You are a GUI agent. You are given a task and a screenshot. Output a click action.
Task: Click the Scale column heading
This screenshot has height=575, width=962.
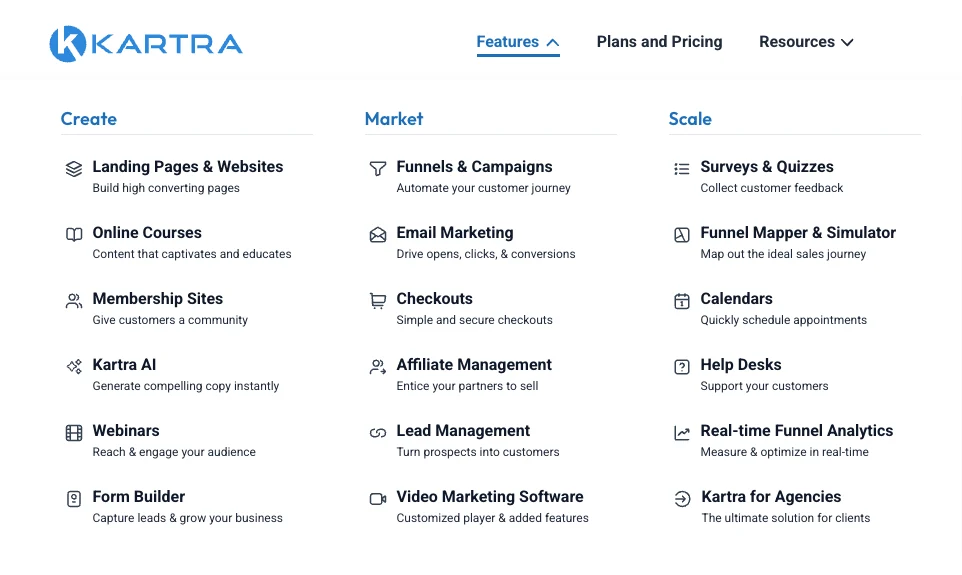pyautogui.click(x=690, y=119)
